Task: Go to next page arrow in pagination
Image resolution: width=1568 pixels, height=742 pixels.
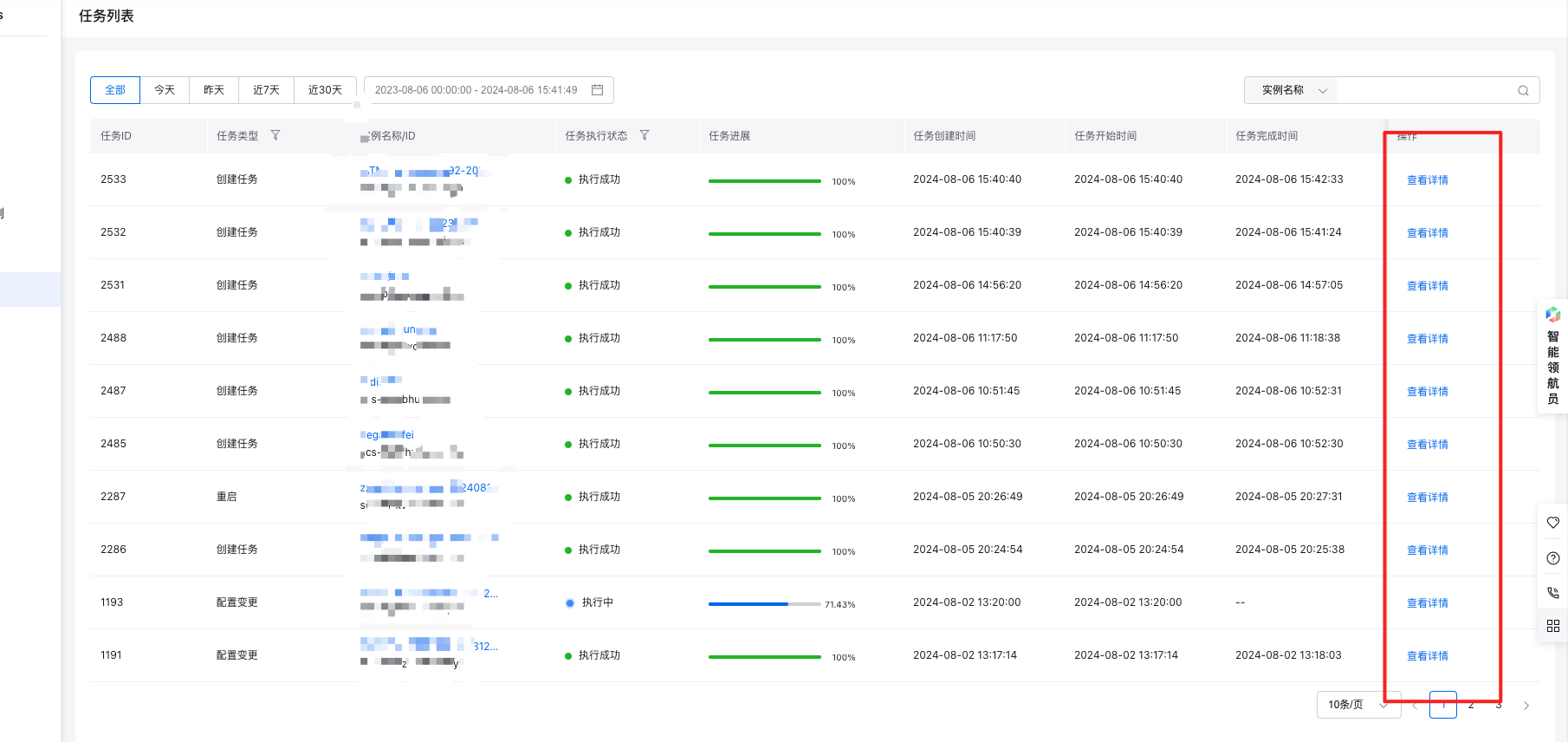Action: click(1526, 706)
